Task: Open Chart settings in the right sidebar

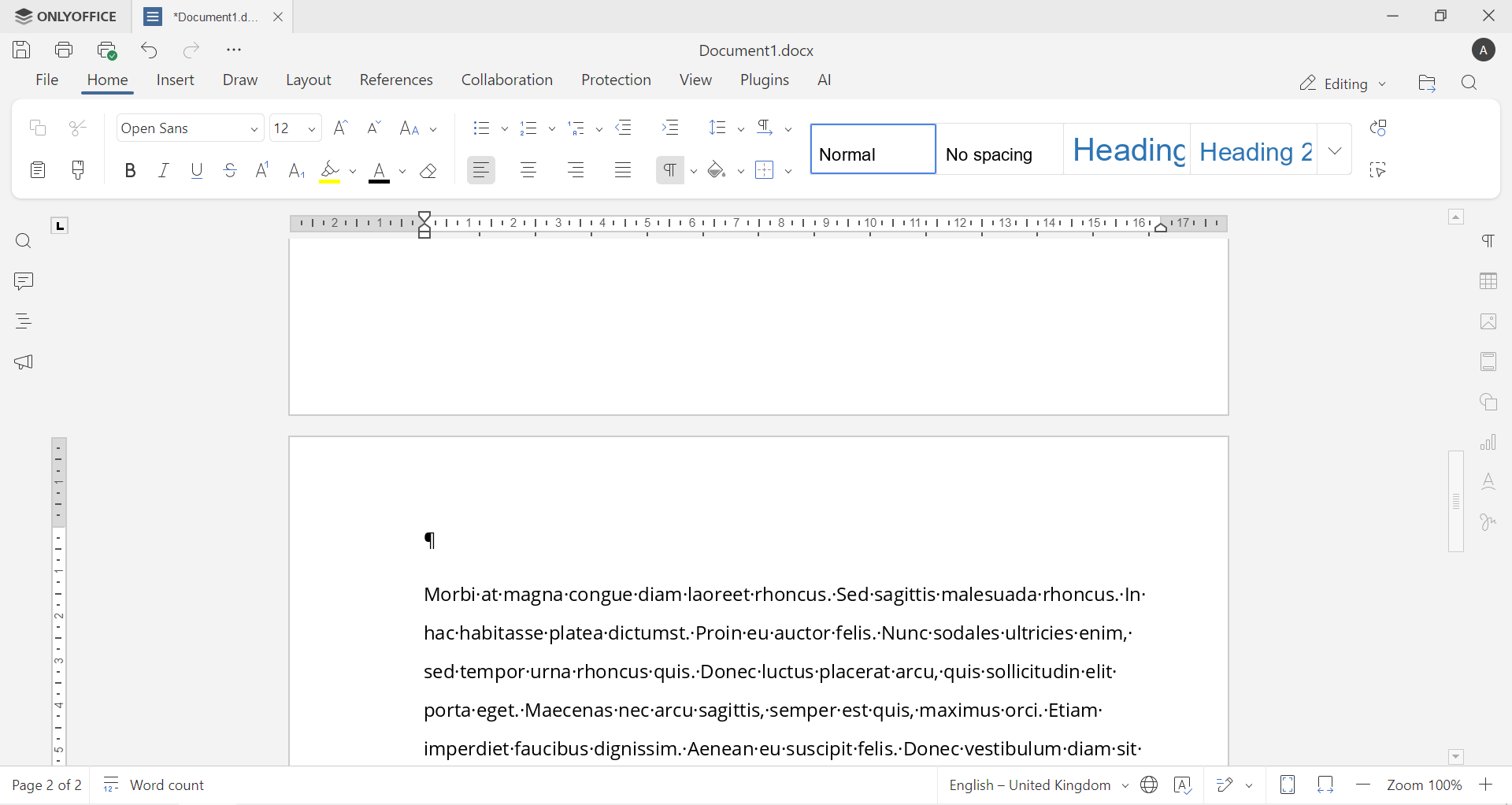Action: coord(1489,442)
